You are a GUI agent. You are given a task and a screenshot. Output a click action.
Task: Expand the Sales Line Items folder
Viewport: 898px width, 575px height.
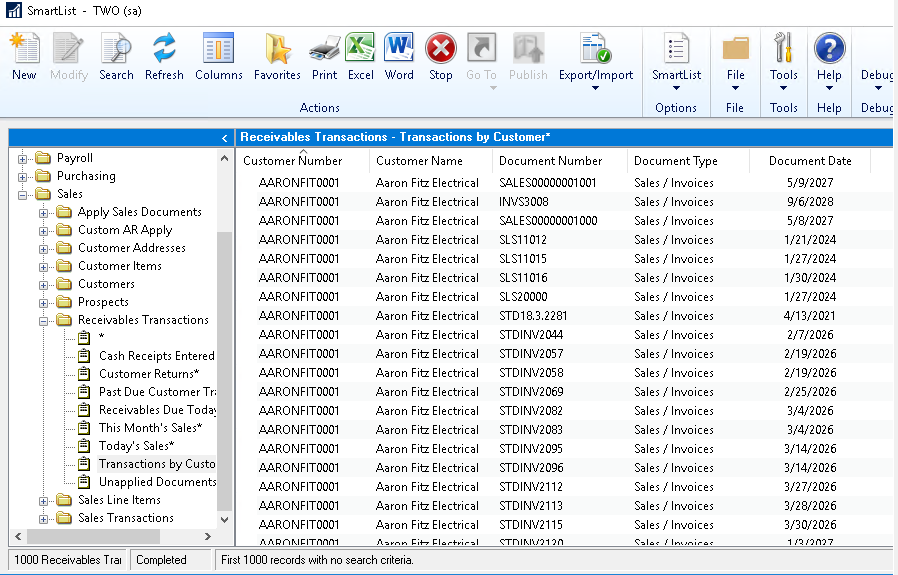tap(43, 501)
